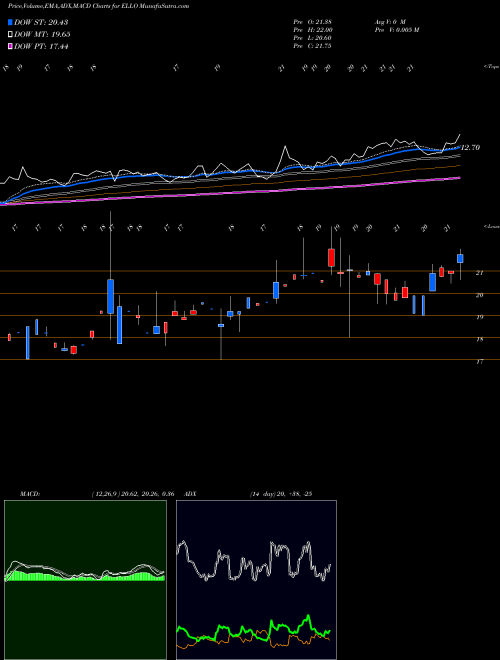Click price axis label 17
The width and height of the screenshot is (500, 660).
click(x=479, y=361)
